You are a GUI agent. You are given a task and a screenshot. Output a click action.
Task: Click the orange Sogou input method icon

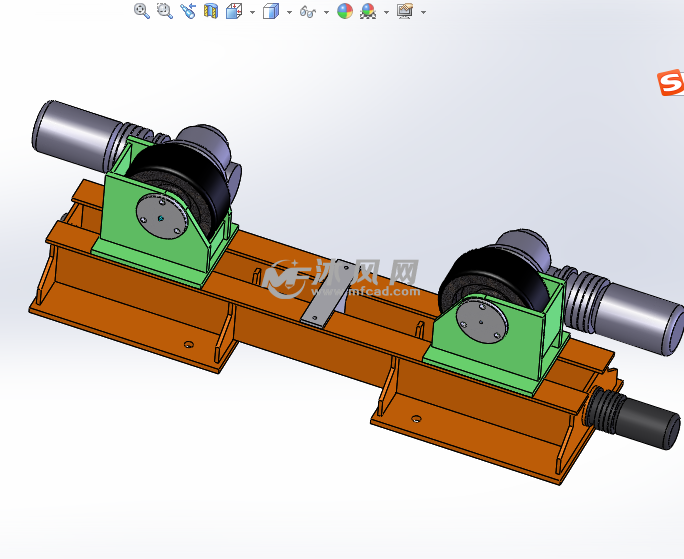[671, 84]
